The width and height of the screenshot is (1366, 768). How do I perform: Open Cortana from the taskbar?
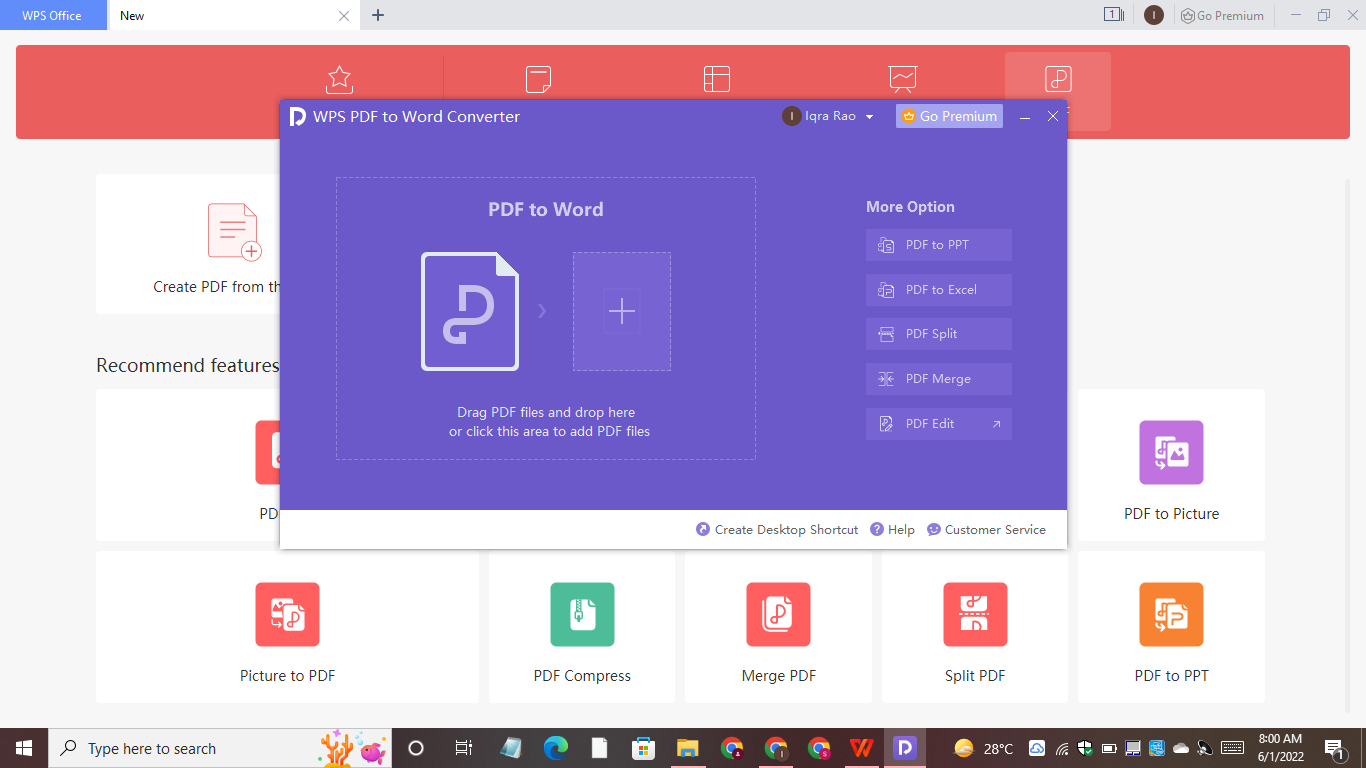tap(416, 748)
